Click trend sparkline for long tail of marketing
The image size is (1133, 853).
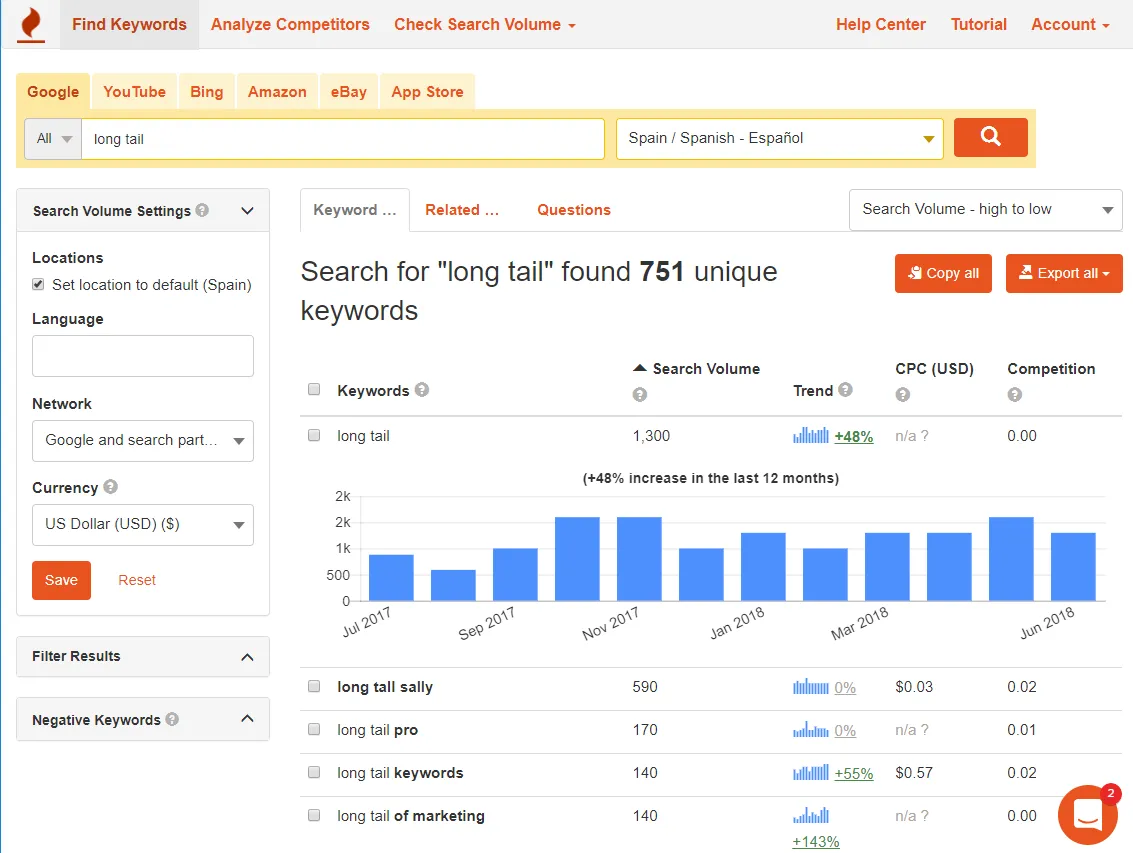coord(811,815)
